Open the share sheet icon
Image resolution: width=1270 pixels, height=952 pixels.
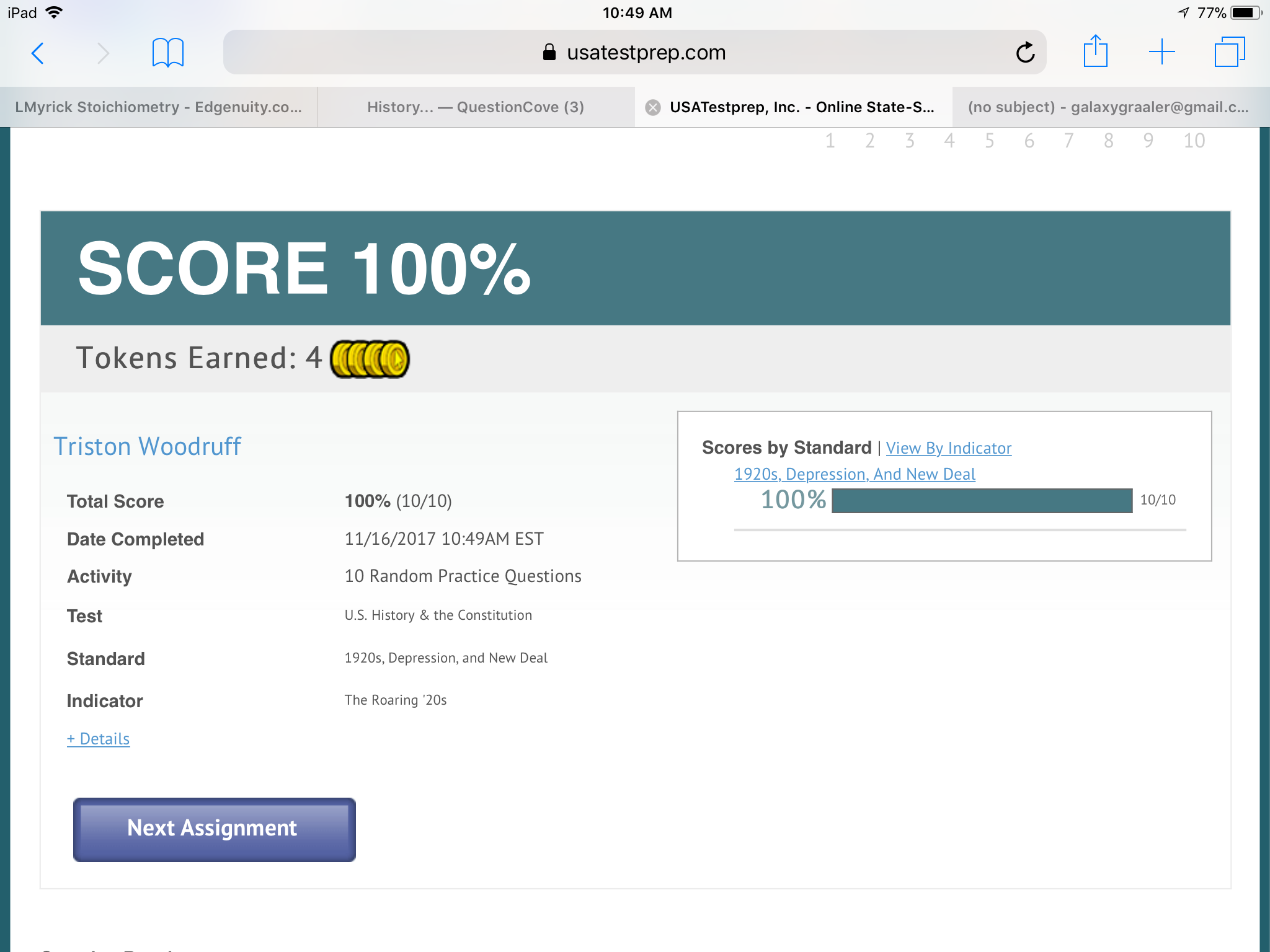coord(1096,51)
